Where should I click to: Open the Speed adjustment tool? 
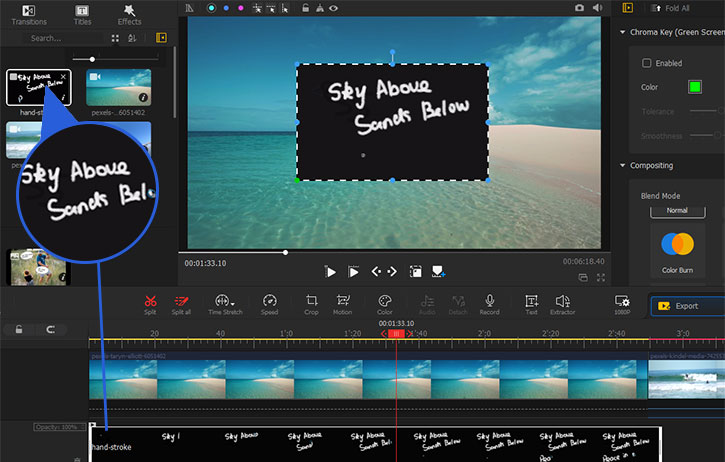pyautogui.click(x=269, y=301)
